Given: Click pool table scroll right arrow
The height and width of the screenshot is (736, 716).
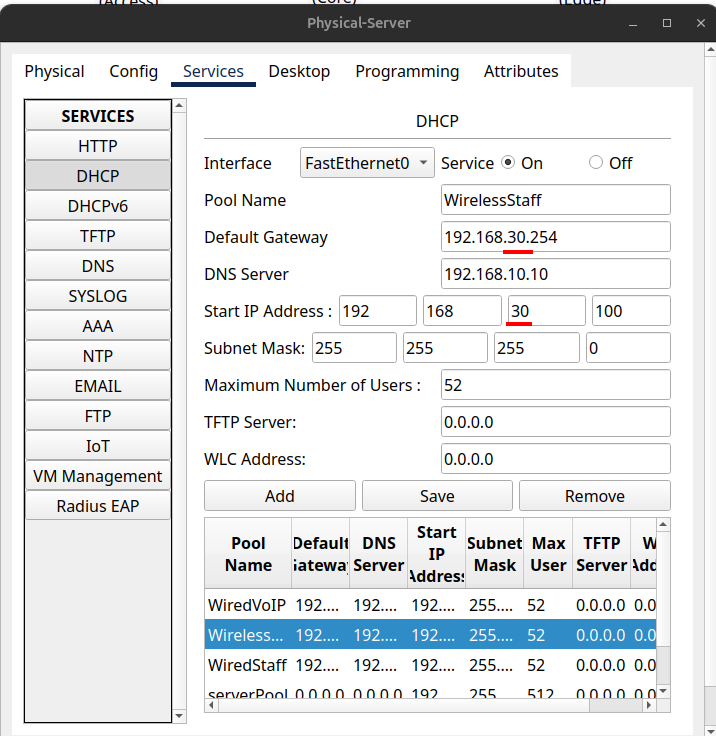Looking at the screenshot, I should pos(649,705).
